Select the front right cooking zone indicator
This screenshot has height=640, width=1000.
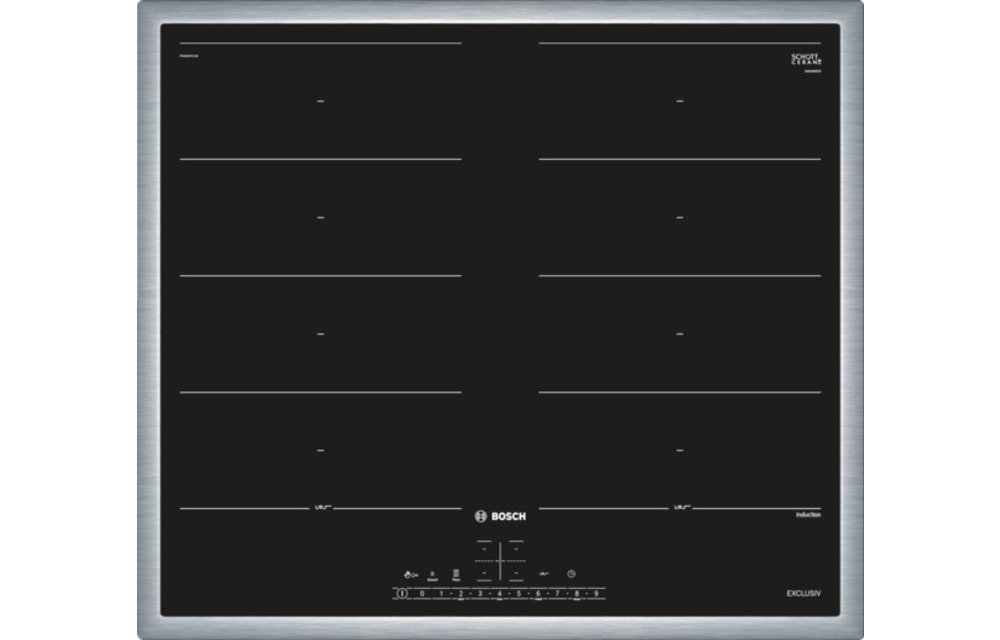click(515, 574)
